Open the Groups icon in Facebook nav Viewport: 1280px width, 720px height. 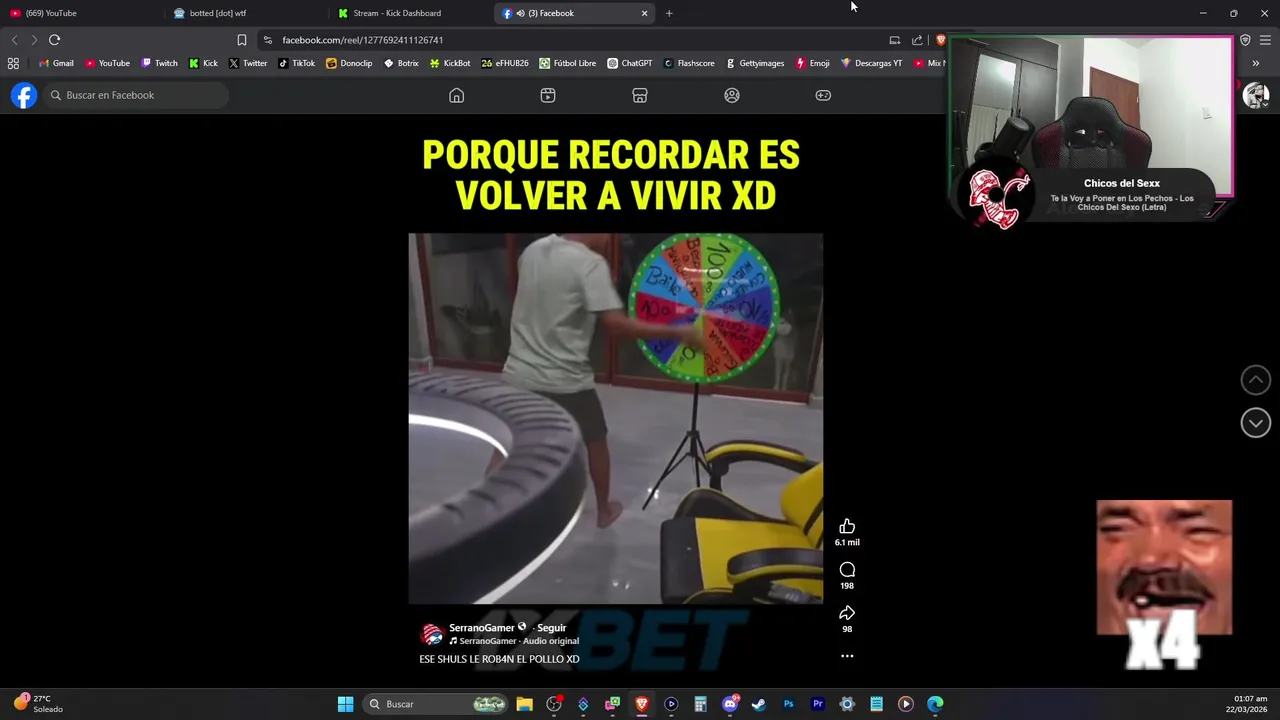732,95
